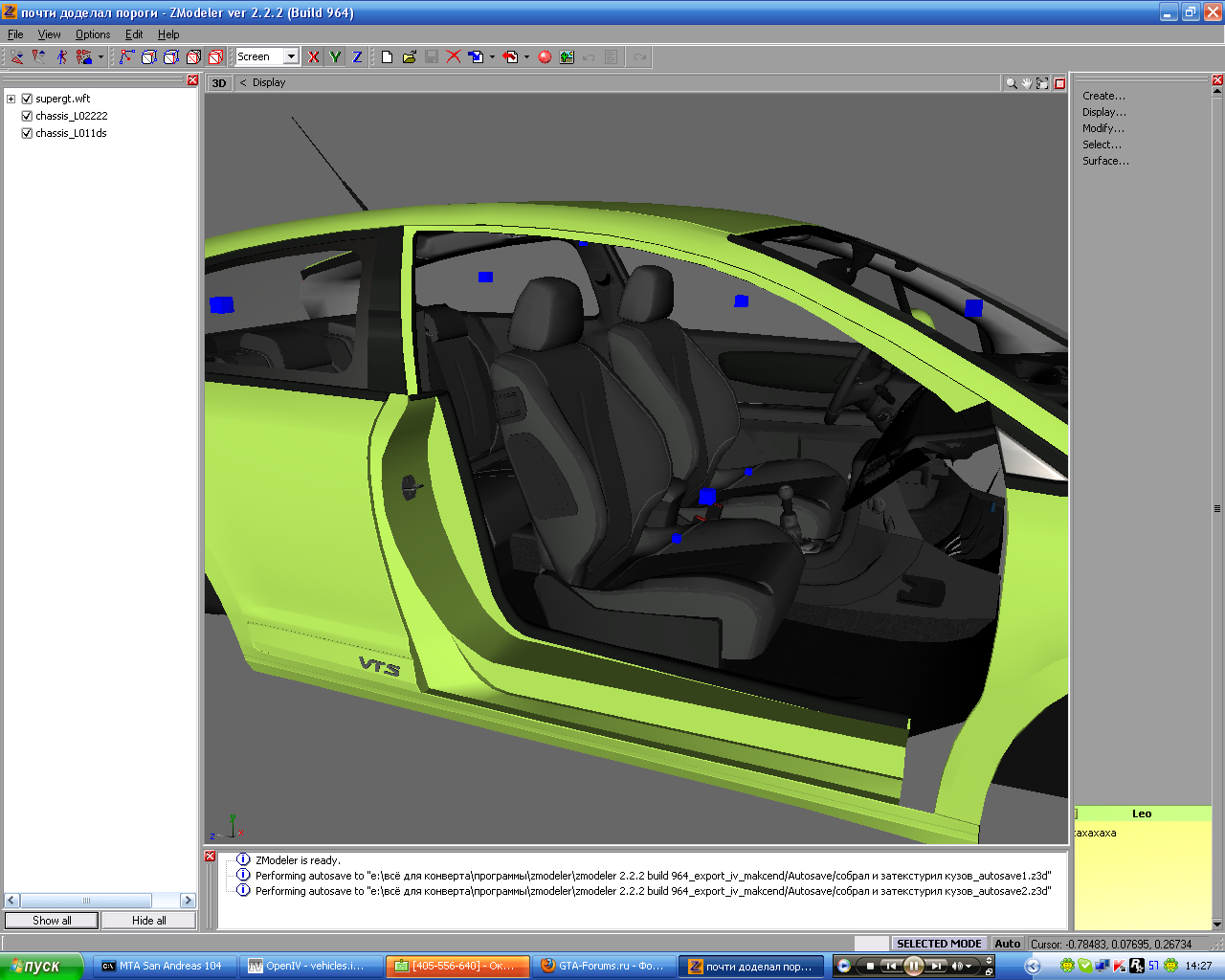Click the red X delete icon in toolbar
The width and height of the screenshot is (1225, 980).
coord(454,57)
